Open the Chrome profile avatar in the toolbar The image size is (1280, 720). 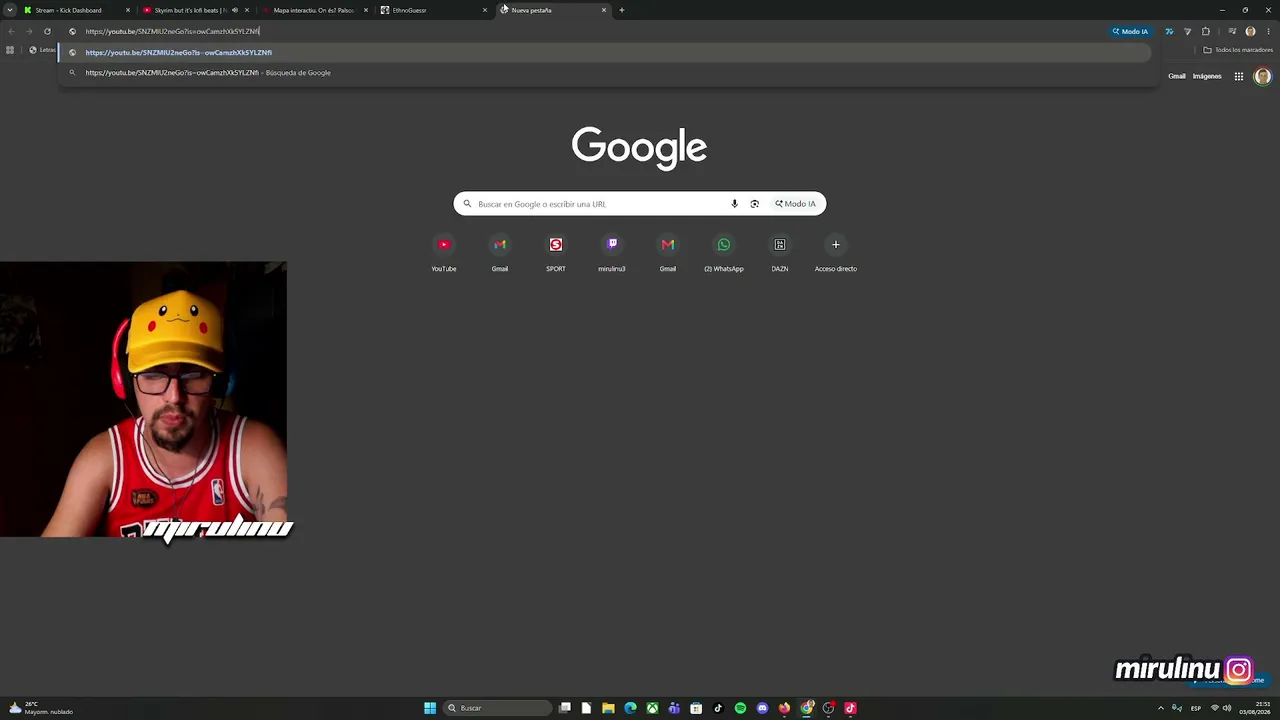pos(1250,31)
